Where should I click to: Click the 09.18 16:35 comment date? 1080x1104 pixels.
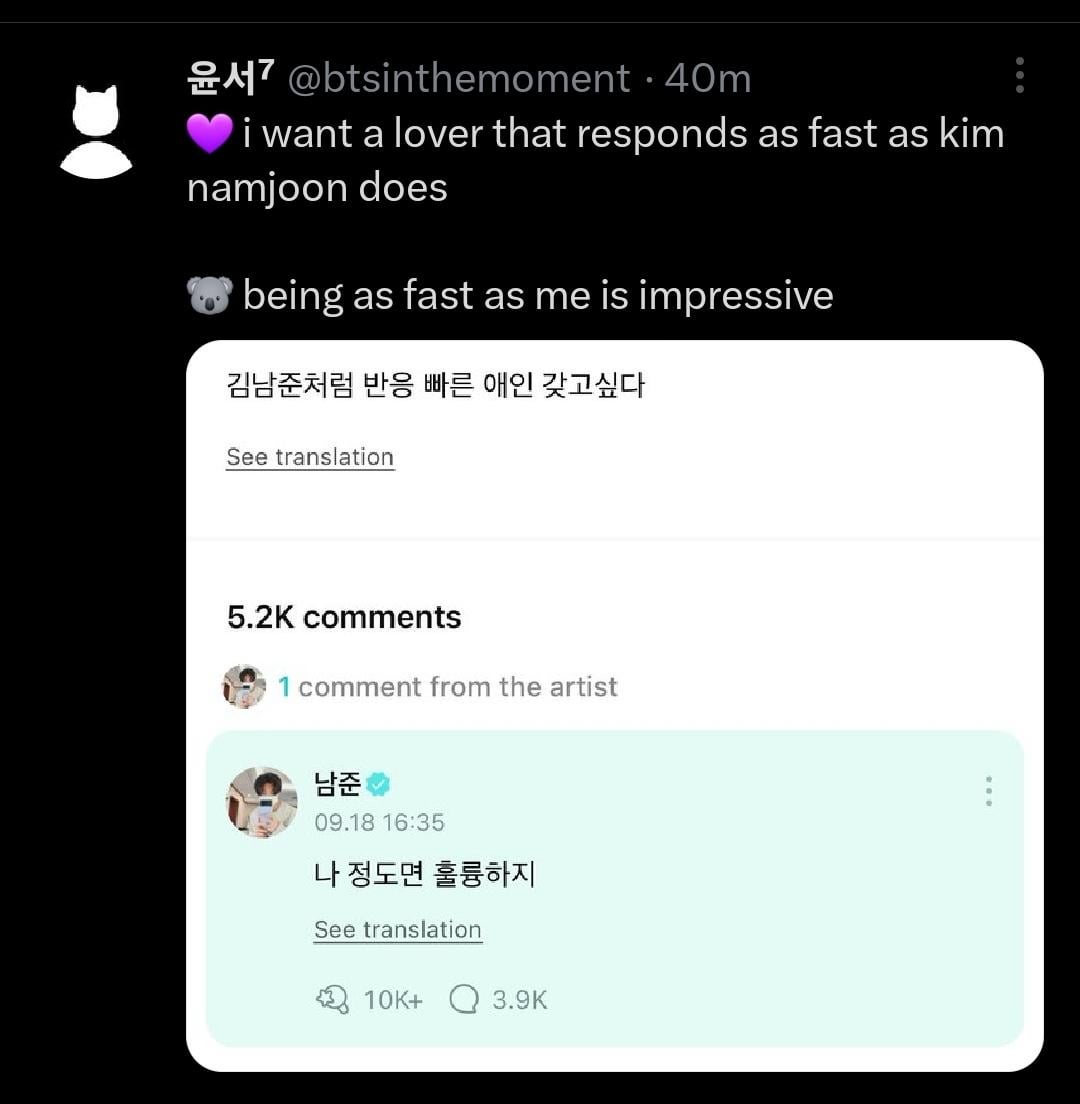tap(379, 822)
